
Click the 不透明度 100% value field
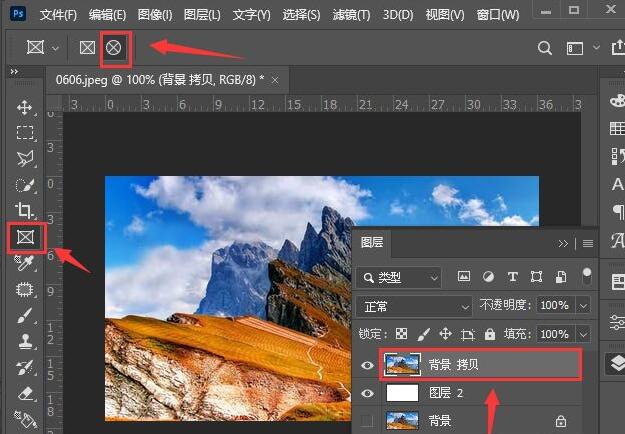tap(555, 306)
